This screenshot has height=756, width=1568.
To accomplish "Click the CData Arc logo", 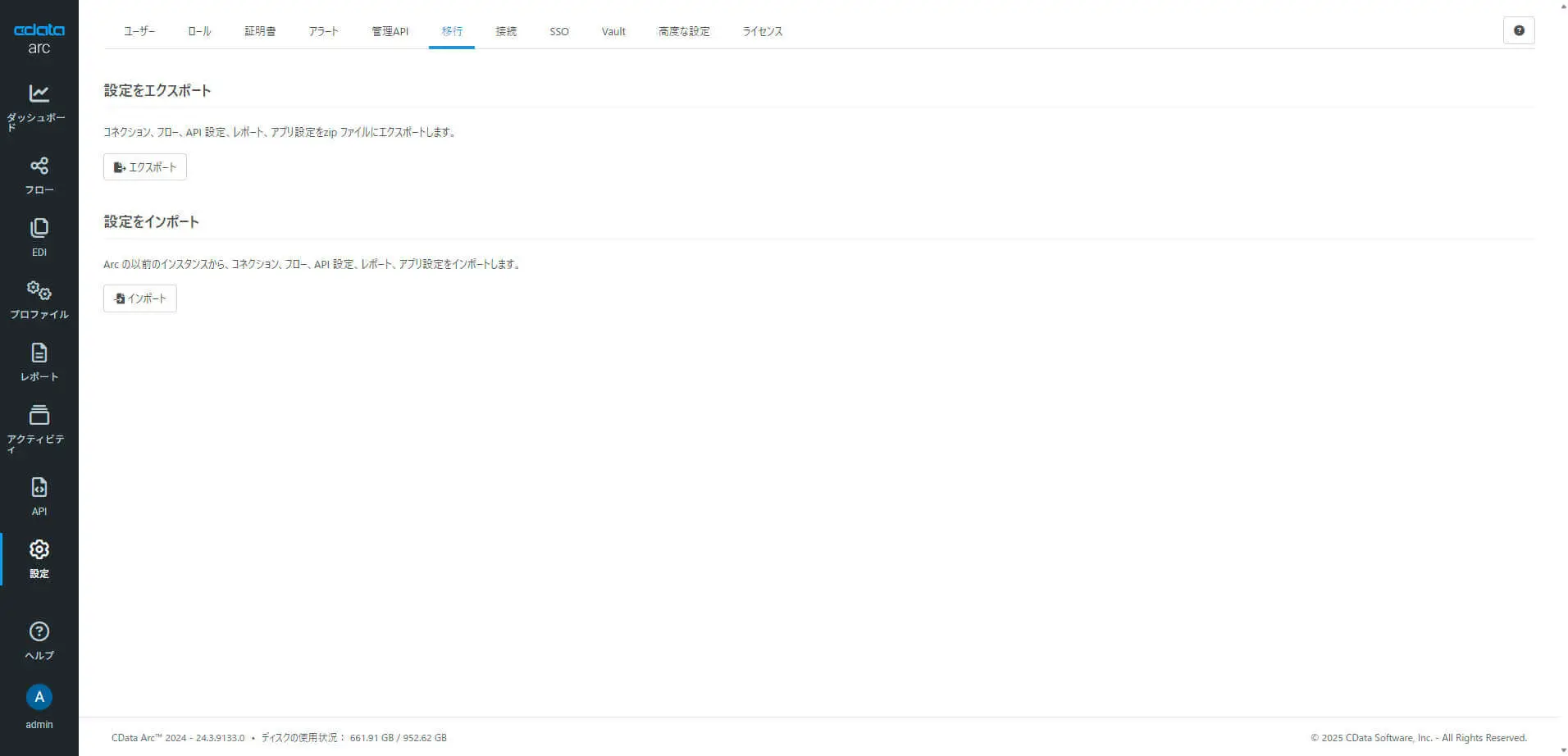I will [x=39, y=39].
